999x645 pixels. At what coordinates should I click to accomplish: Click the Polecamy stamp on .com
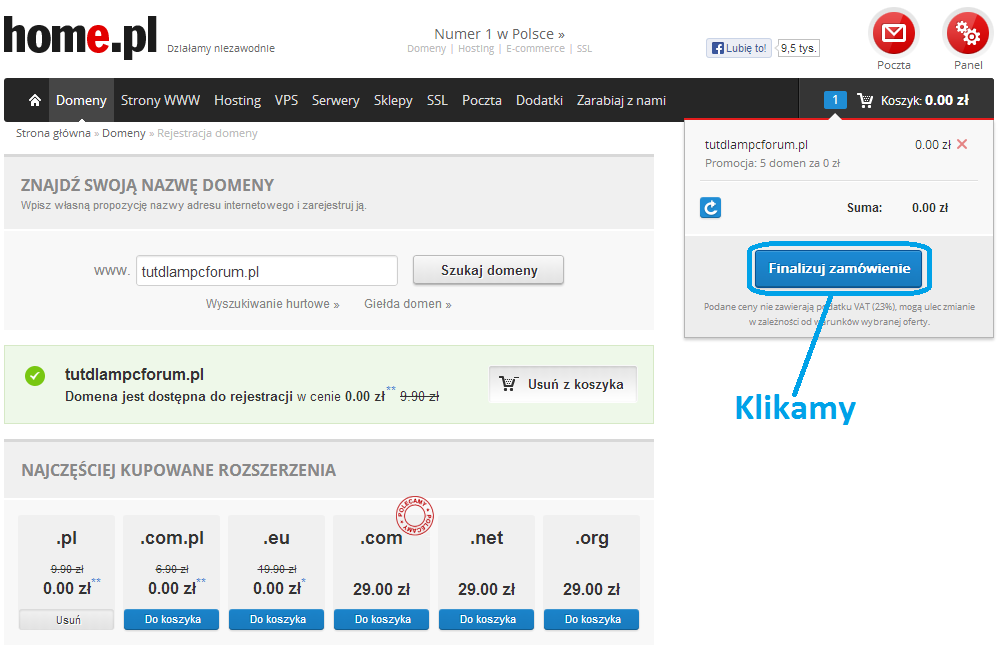coord(415,516)
